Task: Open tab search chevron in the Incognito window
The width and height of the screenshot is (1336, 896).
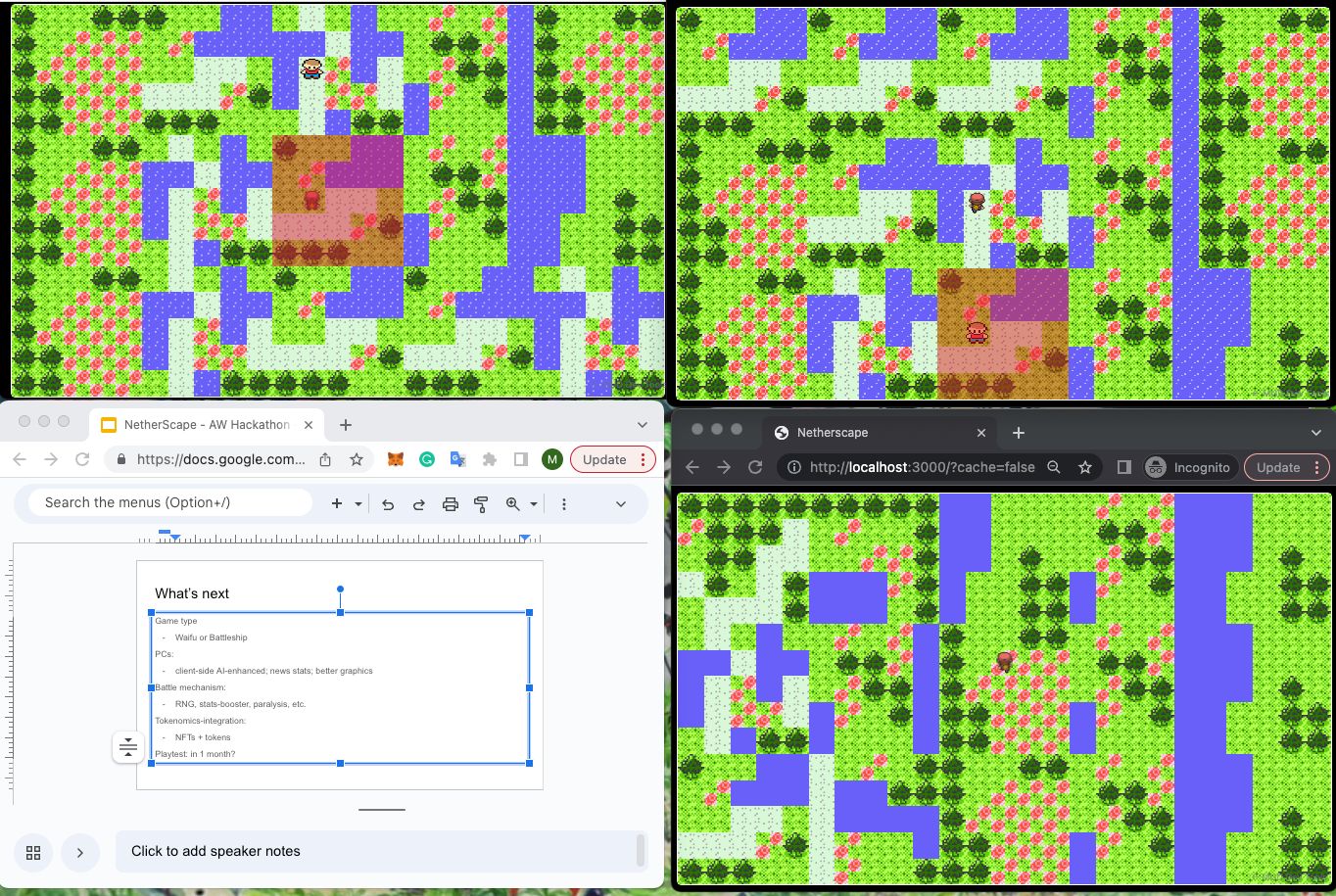Action: coord(1316,432)
